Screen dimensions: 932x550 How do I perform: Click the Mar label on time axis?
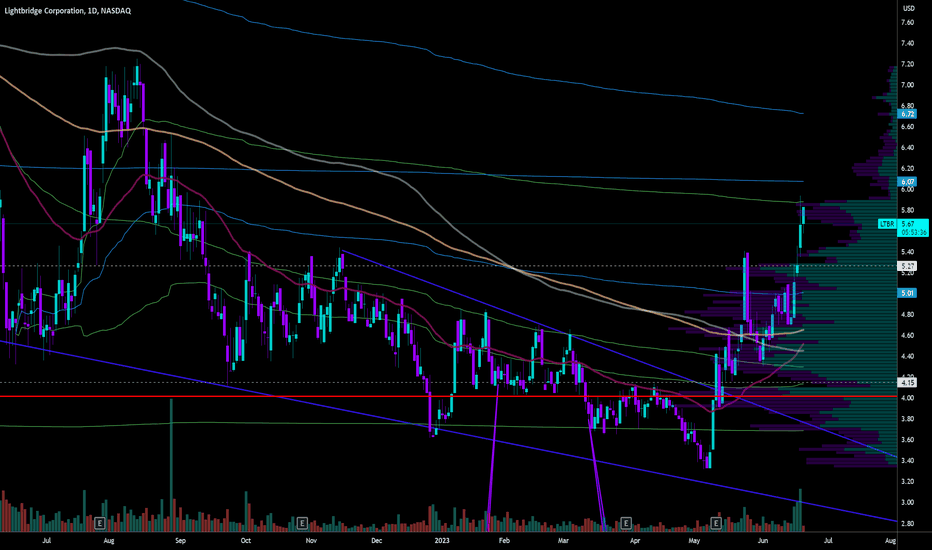pyautogui.click(x=563, y=540)
